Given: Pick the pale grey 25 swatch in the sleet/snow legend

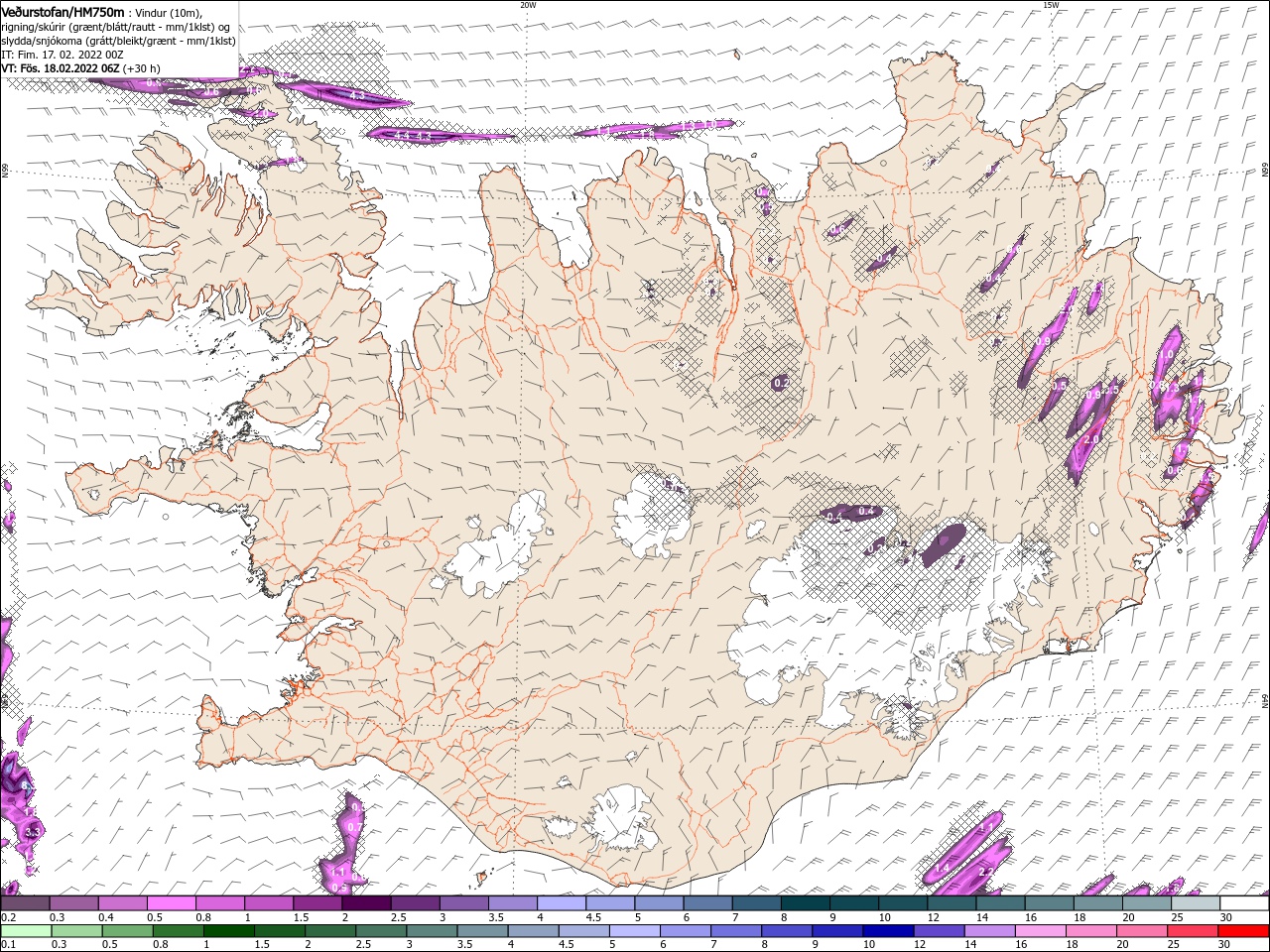Looking at the screenshot, I should (1196, 903).
